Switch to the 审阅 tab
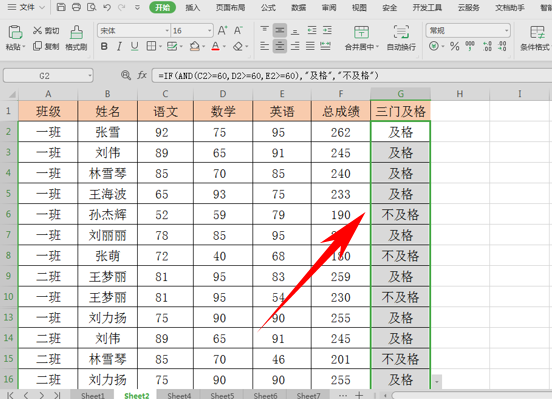This screenshot has height=399, width=553. (x=329, y=7)
